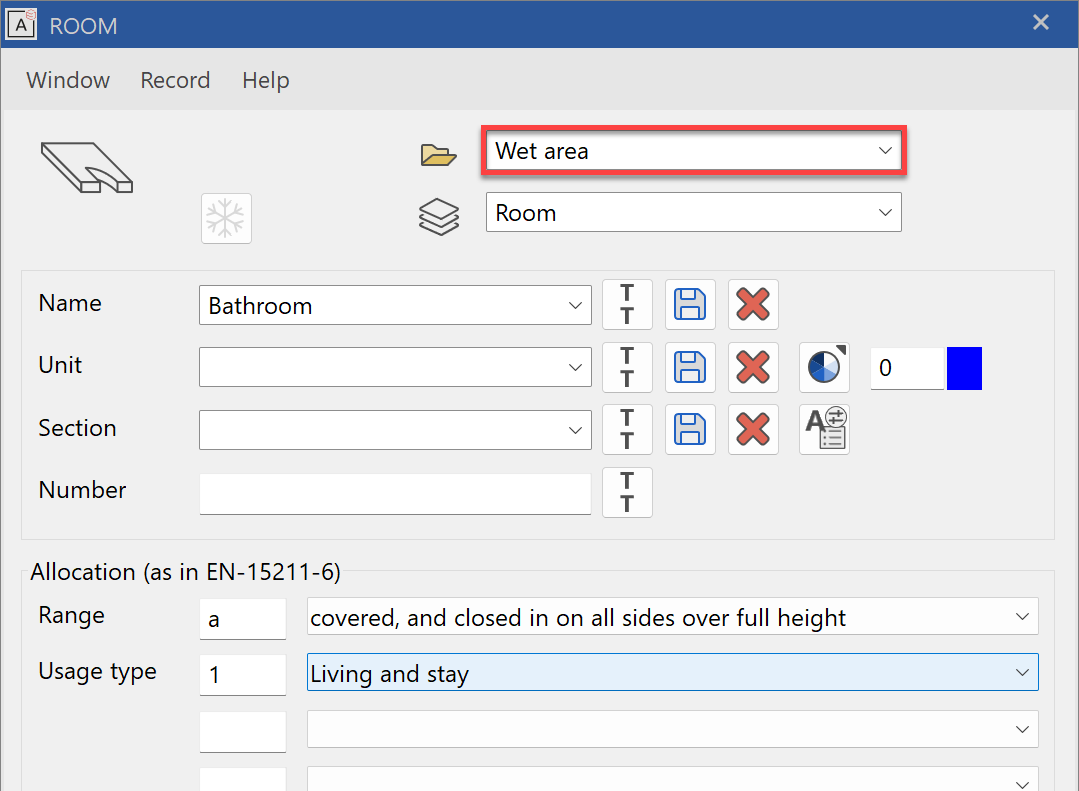
Task: Open the Help menu
Action: click(x=265, y=80)
